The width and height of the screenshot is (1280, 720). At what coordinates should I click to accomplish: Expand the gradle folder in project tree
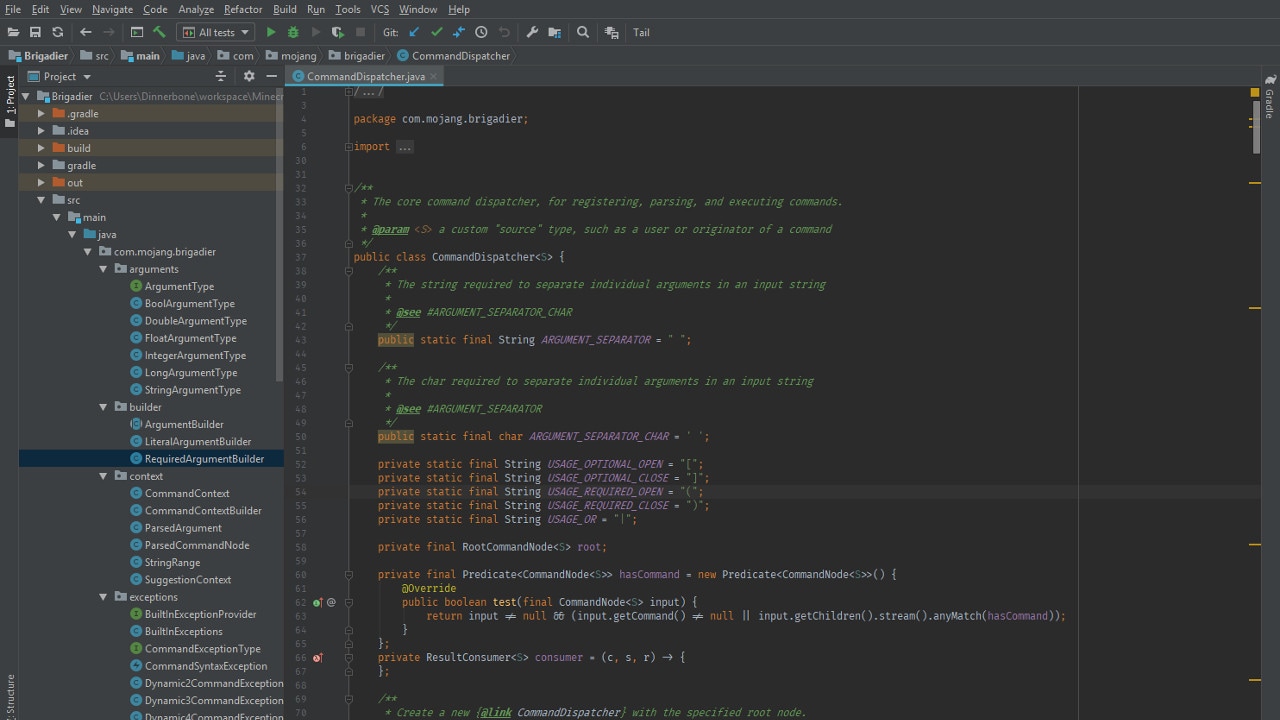point(41,165)
